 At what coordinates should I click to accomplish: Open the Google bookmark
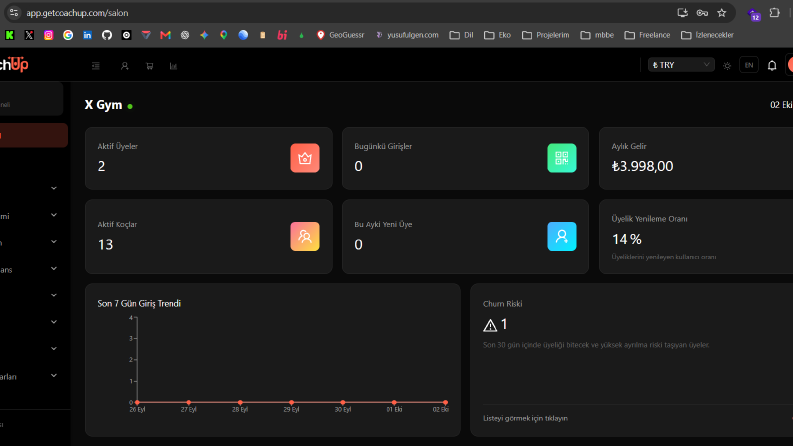tap(68, 35)
